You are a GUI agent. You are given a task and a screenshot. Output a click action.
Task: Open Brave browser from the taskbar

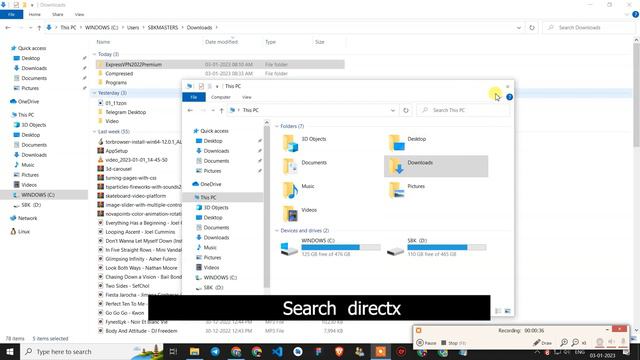pos(339,351)
